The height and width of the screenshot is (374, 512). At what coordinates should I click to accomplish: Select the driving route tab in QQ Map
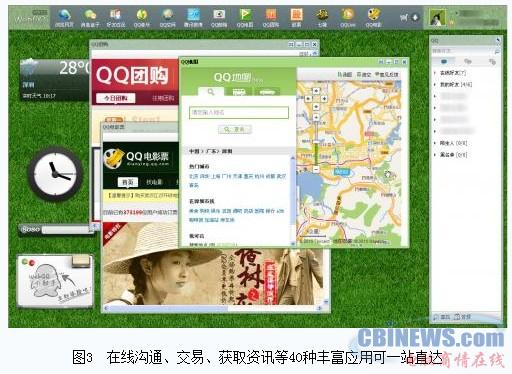click(x=267, y=92)
